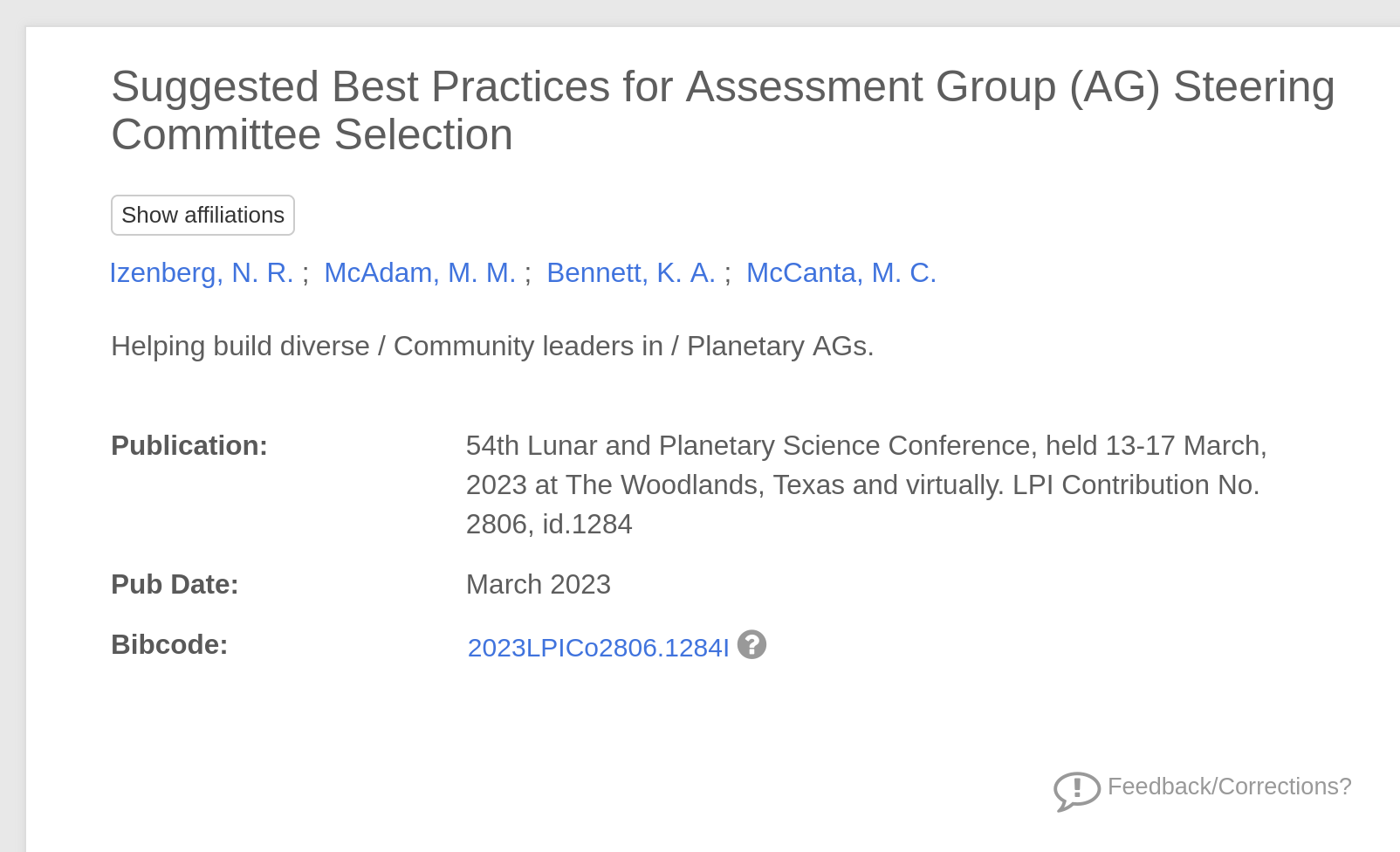Click the semicolon separator after Izenberg

[305, 273]
